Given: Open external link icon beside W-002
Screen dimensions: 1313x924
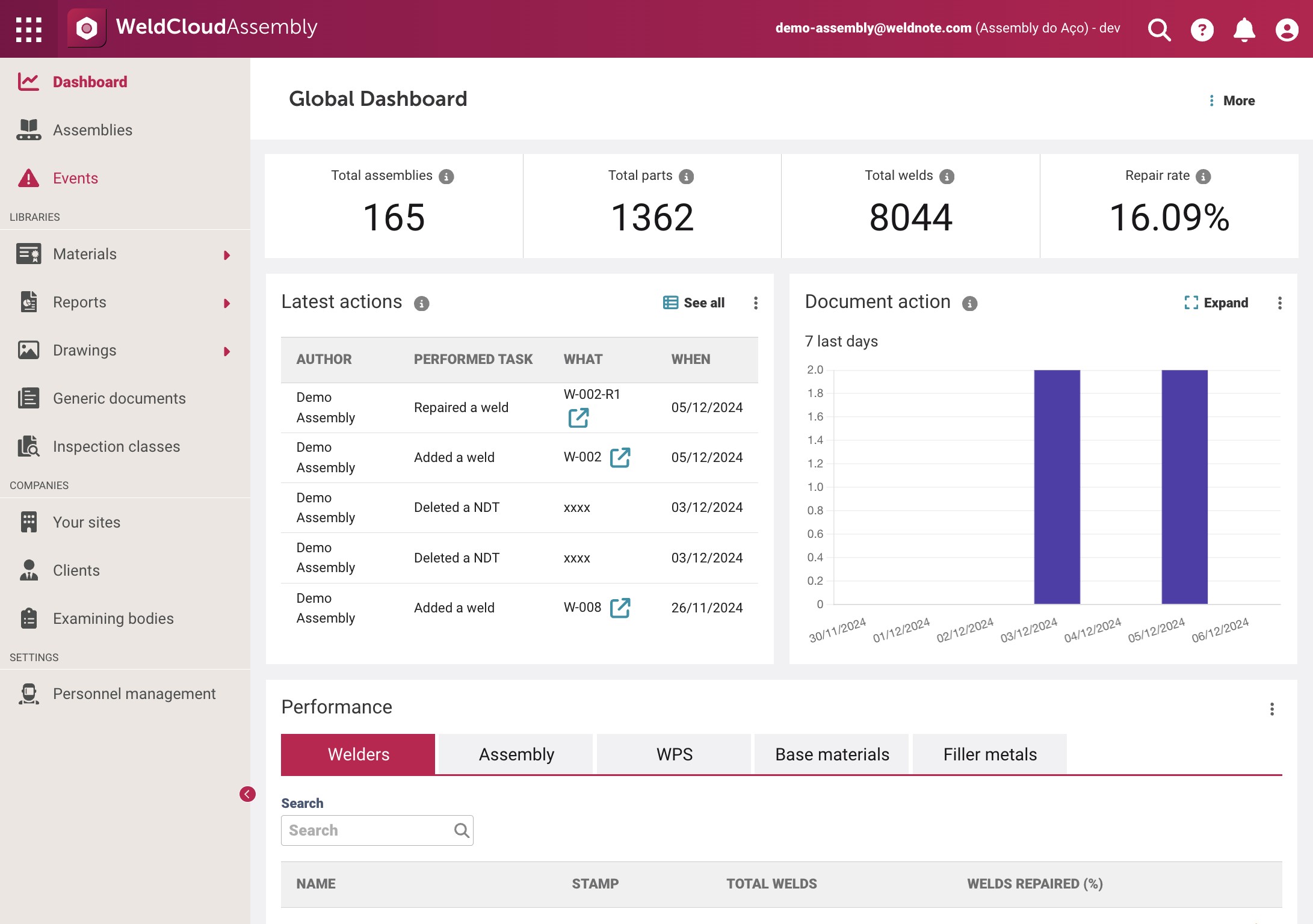Looking at the screenshot, I should pyautogui.click(x=620, y=458).
